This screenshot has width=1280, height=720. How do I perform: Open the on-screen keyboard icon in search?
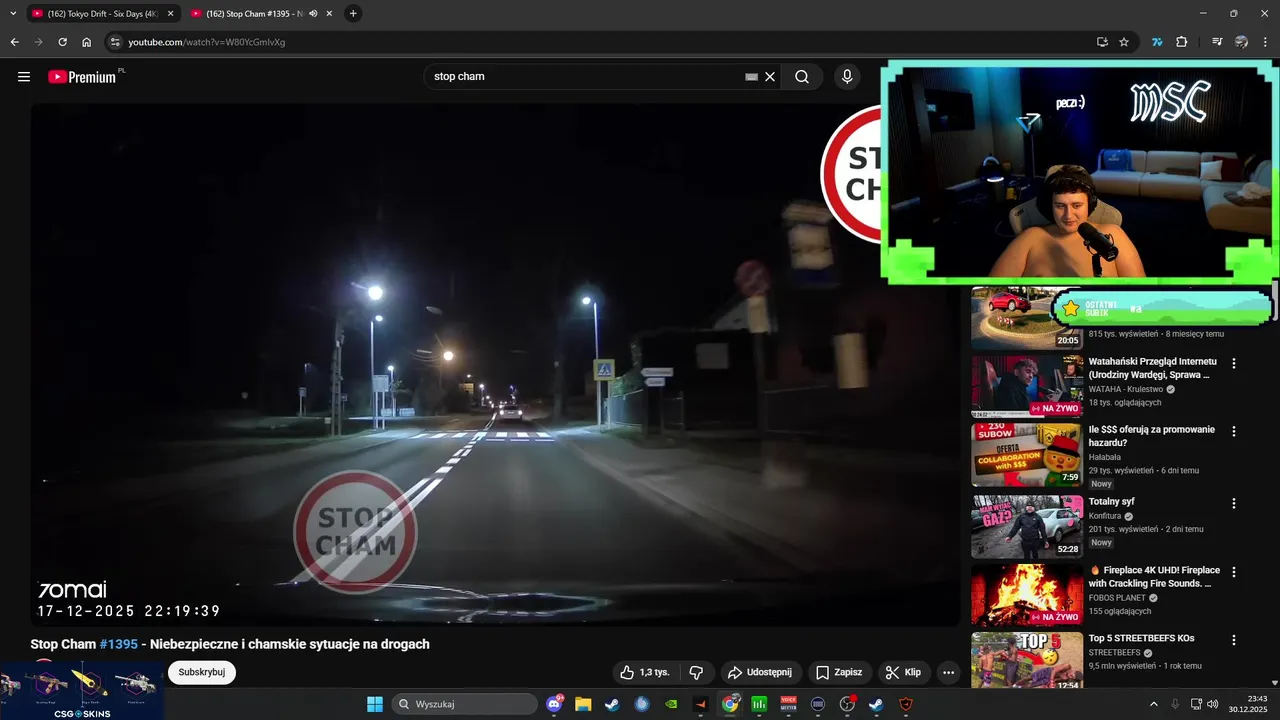[x=752, y=77]
